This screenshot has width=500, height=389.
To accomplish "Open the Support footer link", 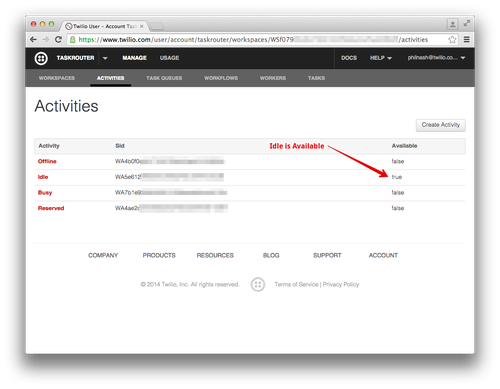I will pos(327,255).
